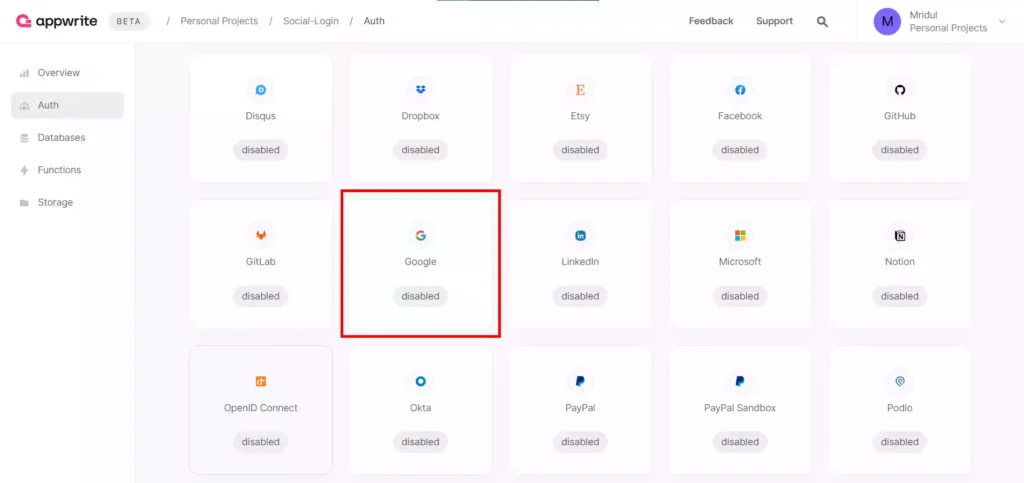Open Functions in the sidebar

click(67, 170)
